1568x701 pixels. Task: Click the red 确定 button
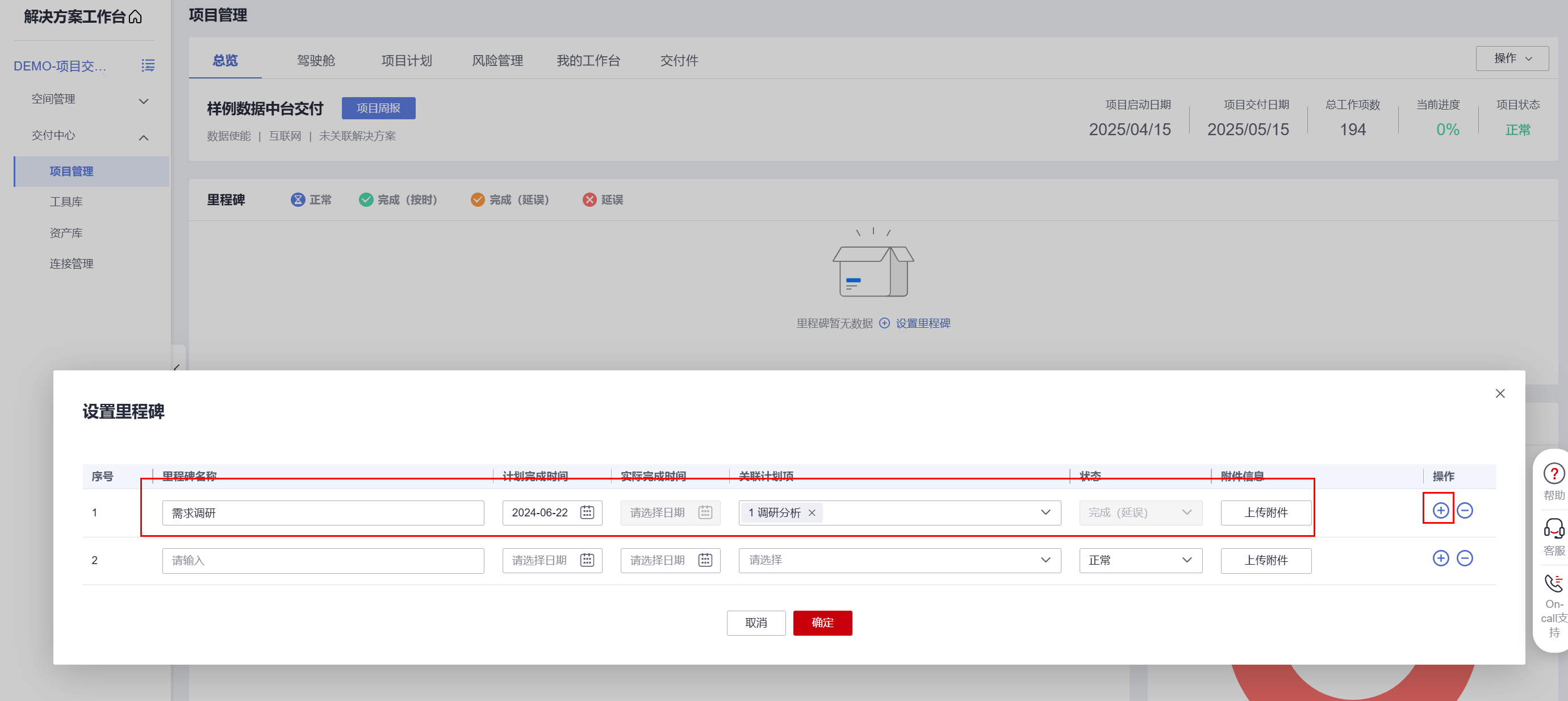[822, 623]
